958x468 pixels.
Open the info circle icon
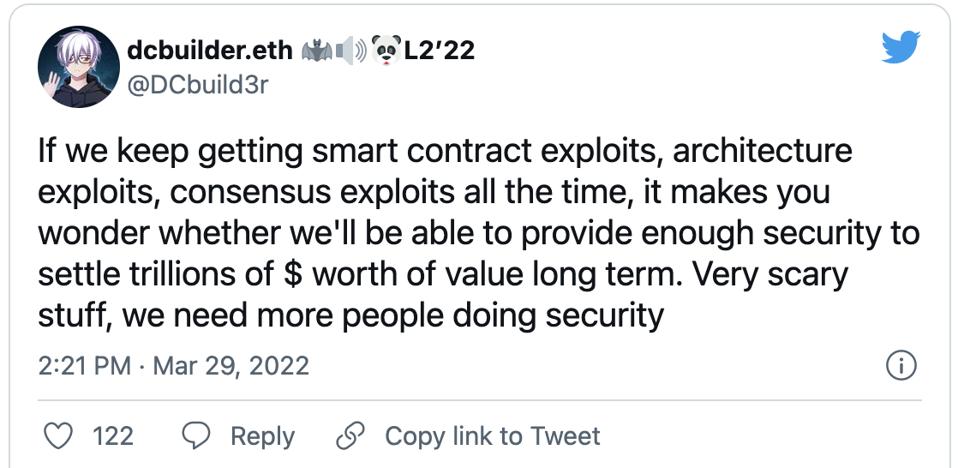click(901, 366)
